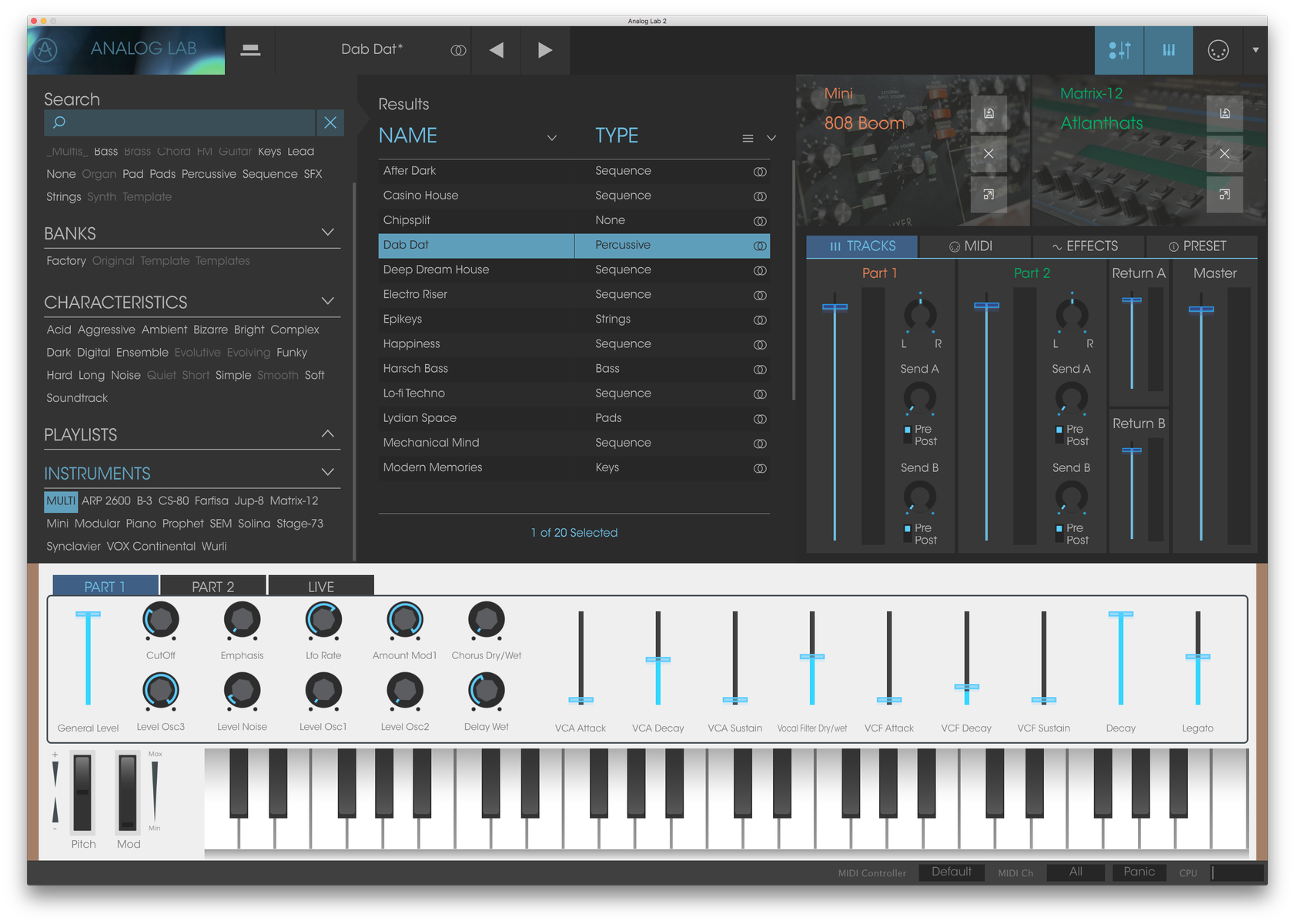1295x924 pixels.
Task: Clear the search field with the X icon
Action: pos(330,122)
